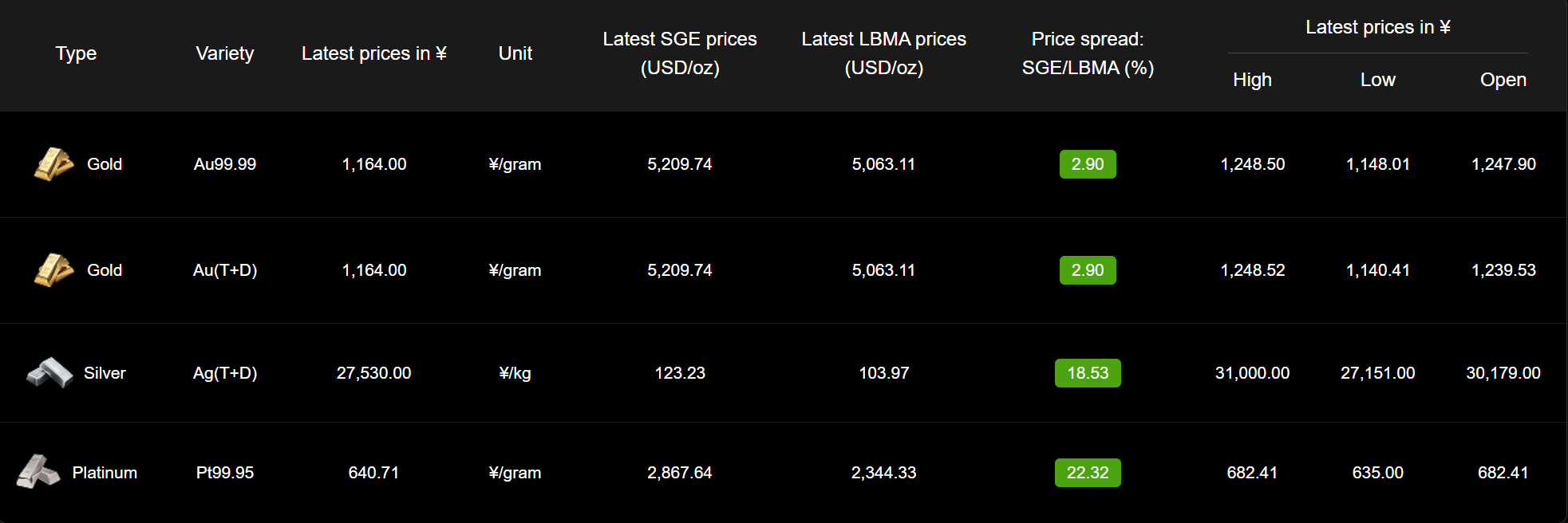Click the green 22.32 spread badge

pyautogui.click(x=1088, y=473)
